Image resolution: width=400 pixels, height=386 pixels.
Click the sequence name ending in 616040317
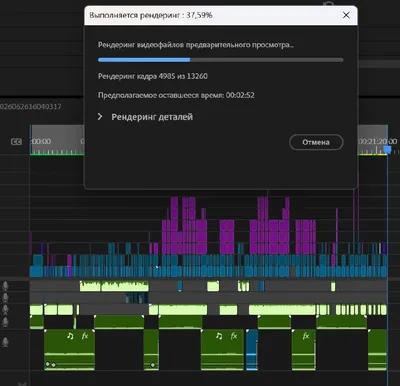pos(30,107)
